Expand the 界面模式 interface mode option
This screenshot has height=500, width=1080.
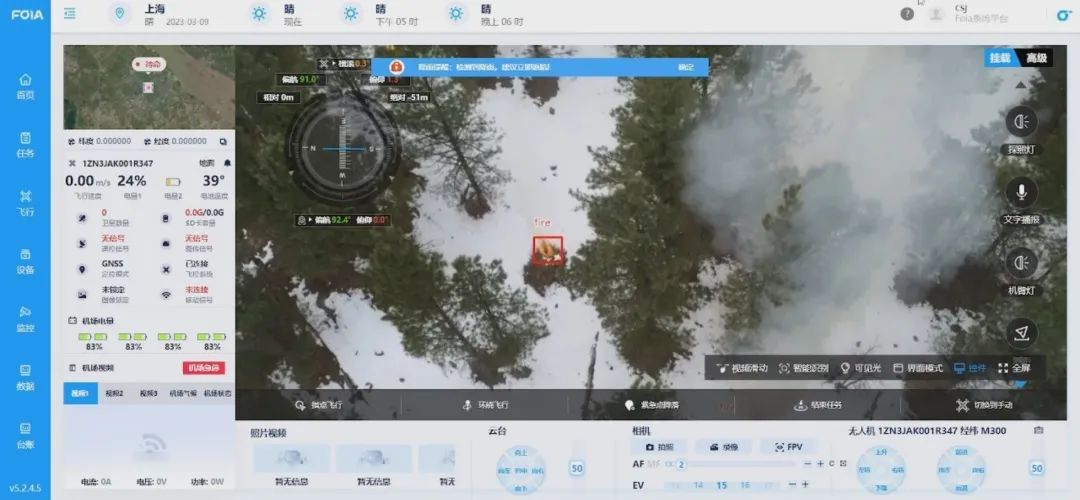(x=917, y=368)
